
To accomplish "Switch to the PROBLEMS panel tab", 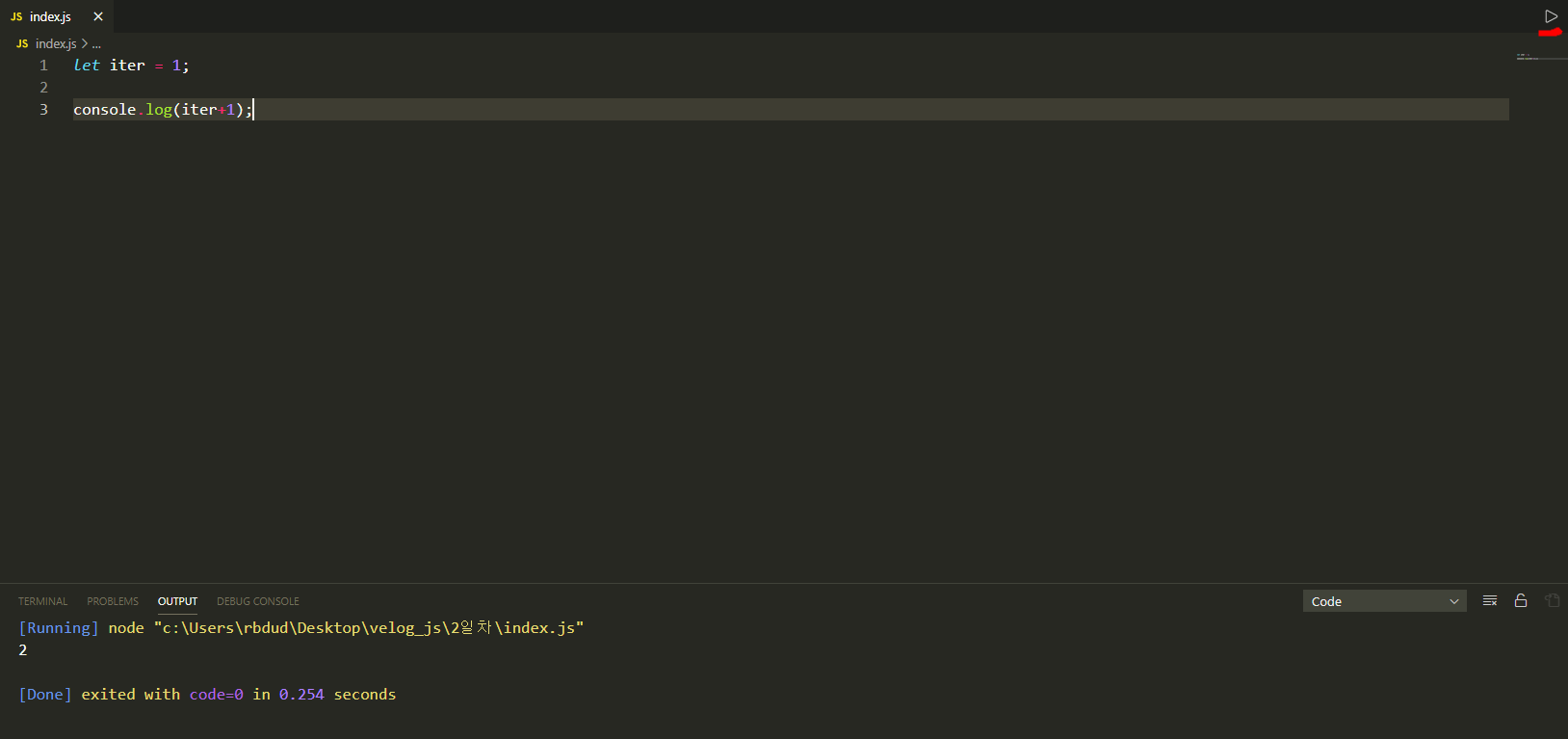I will (113, 601).
